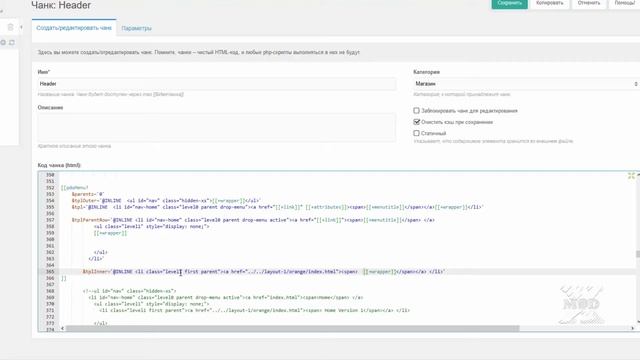Click the code editor vertical scrollbar thumb
This screenshot has width=640, height=360.
click(638, 253)
